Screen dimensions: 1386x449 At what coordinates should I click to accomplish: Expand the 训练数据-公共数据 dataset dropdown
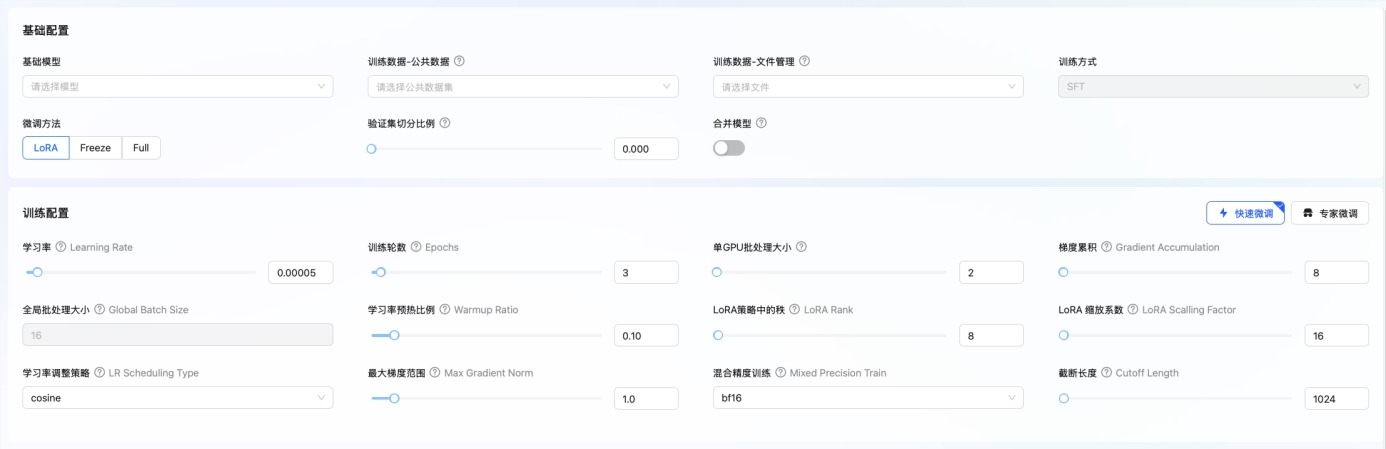coord(522,87)
